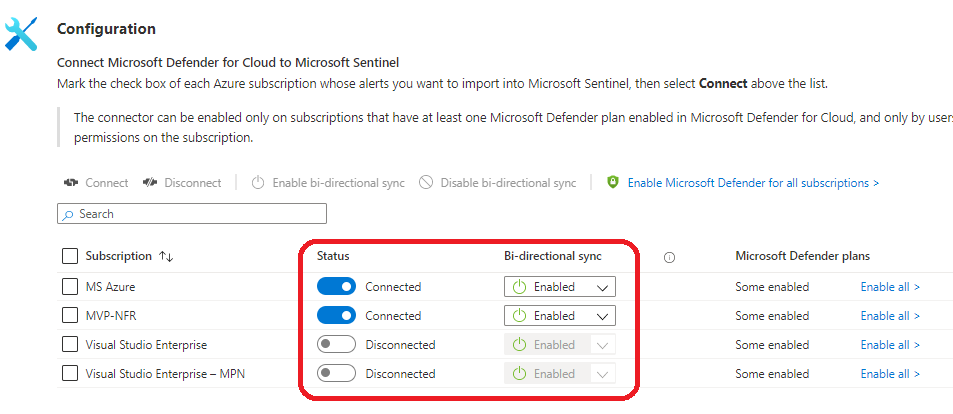The width and height of the screenshot is (953, 414).
Task: Open Enable Microsoft Defender for all subscriptions link
Action: coord(753,183)
